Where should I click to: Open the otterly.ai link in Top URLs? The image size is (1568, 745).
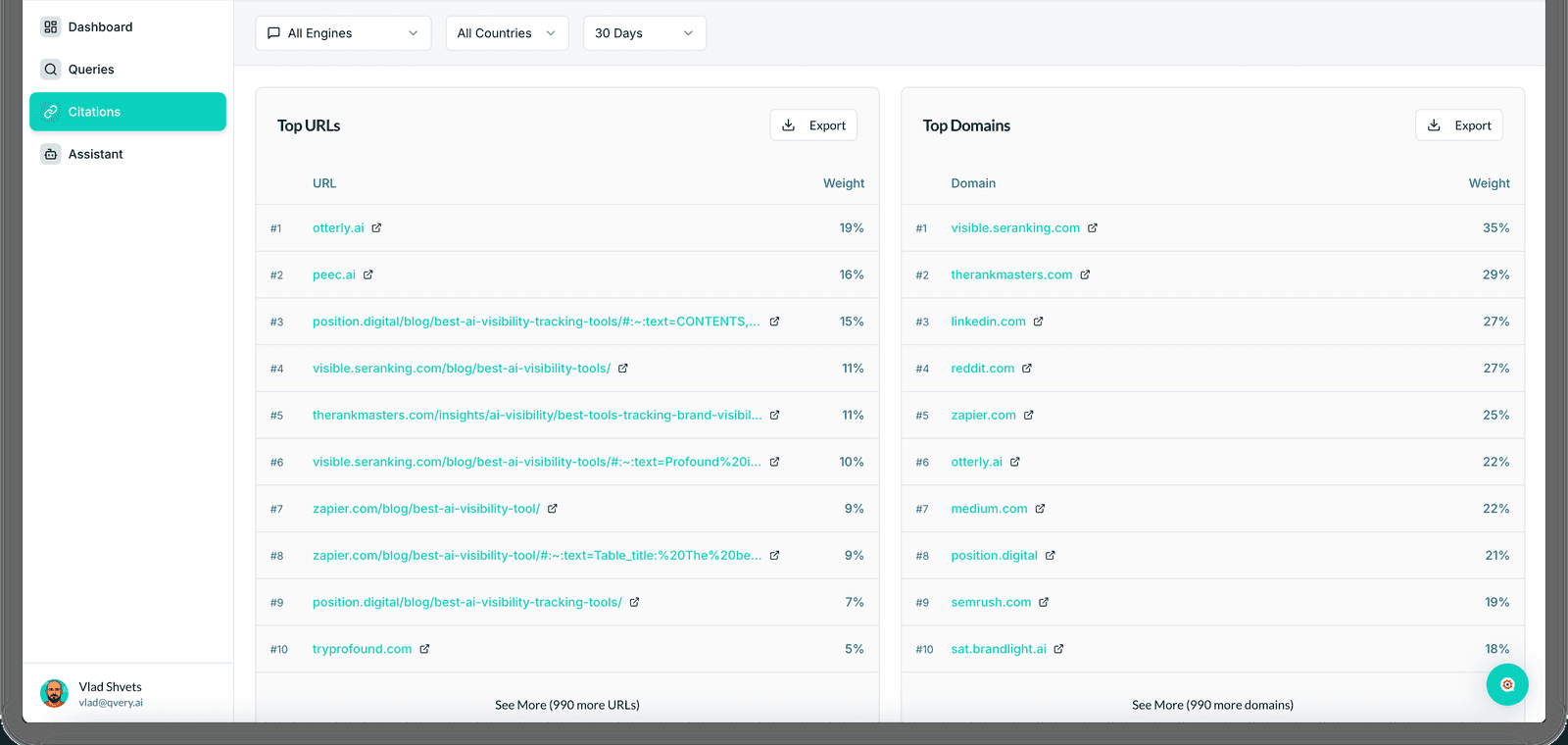[x=338, y=227]
